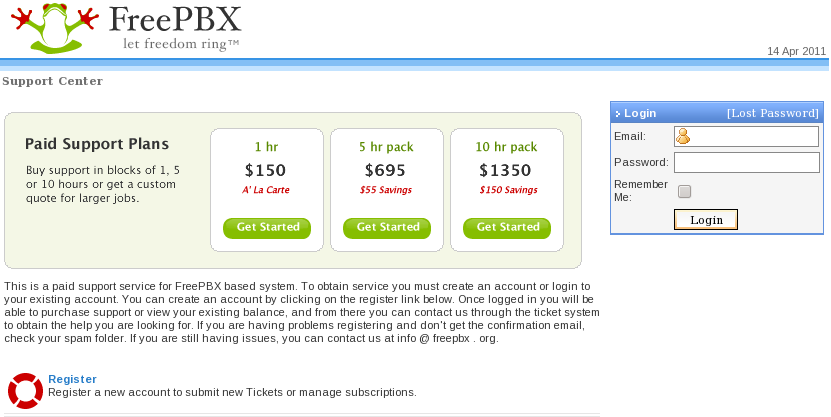Viewport: 831px width, 417px height.
Task: Click Get Started for 5 hr pack
Action: (387, 228)
